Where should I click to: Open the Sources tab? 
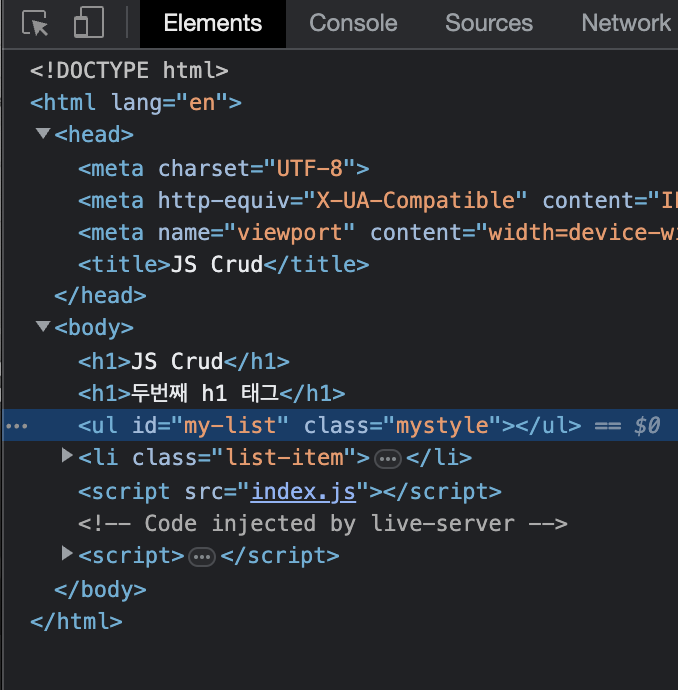489,23
